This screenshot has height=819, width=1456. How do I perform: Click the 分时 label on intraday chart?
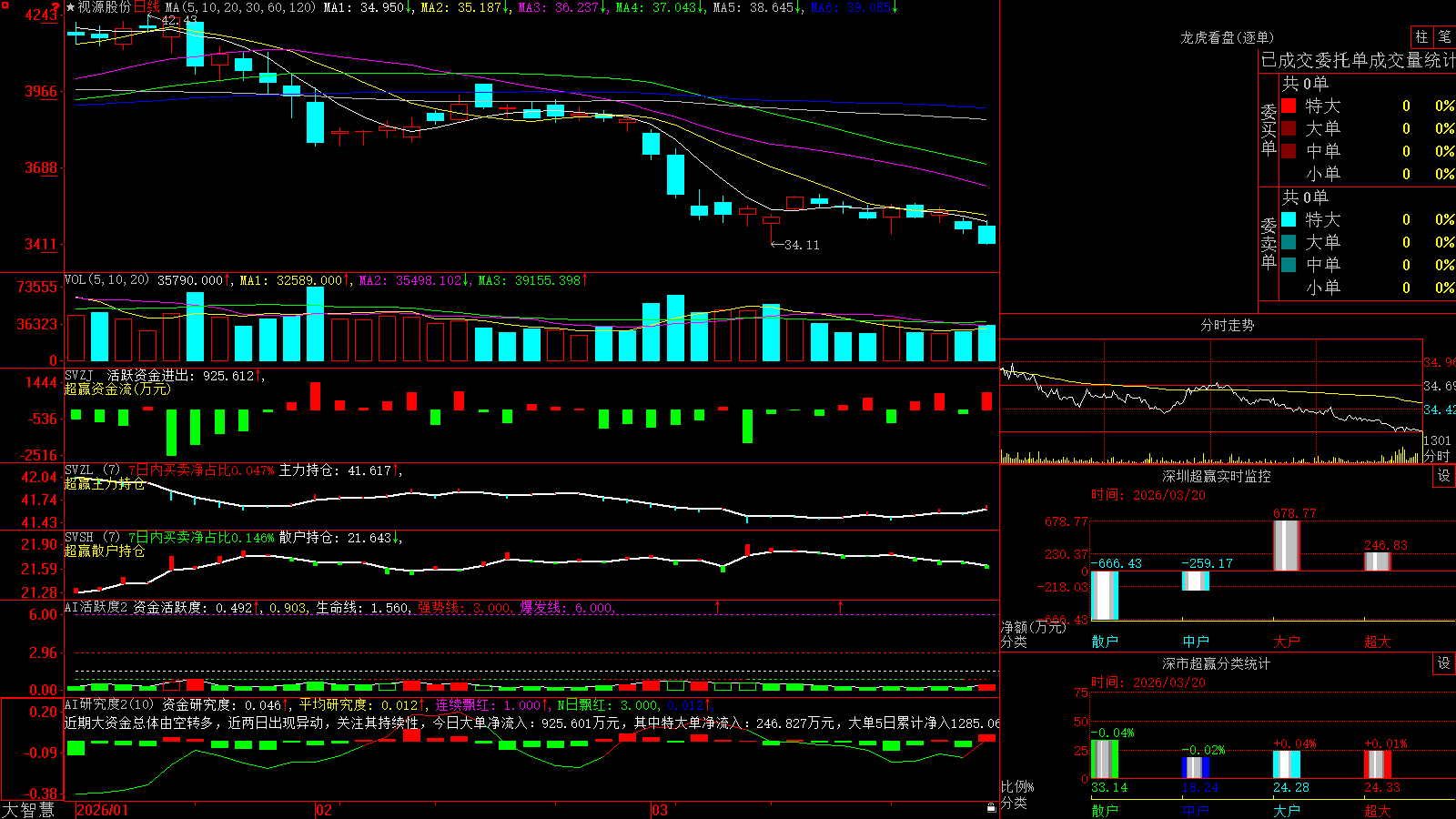[1437, 456]
